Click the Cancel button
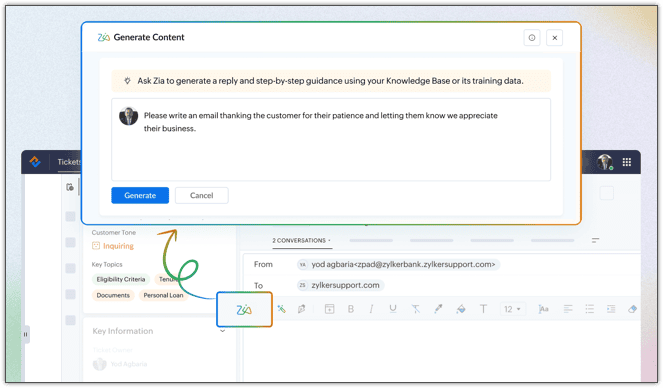 202,195
